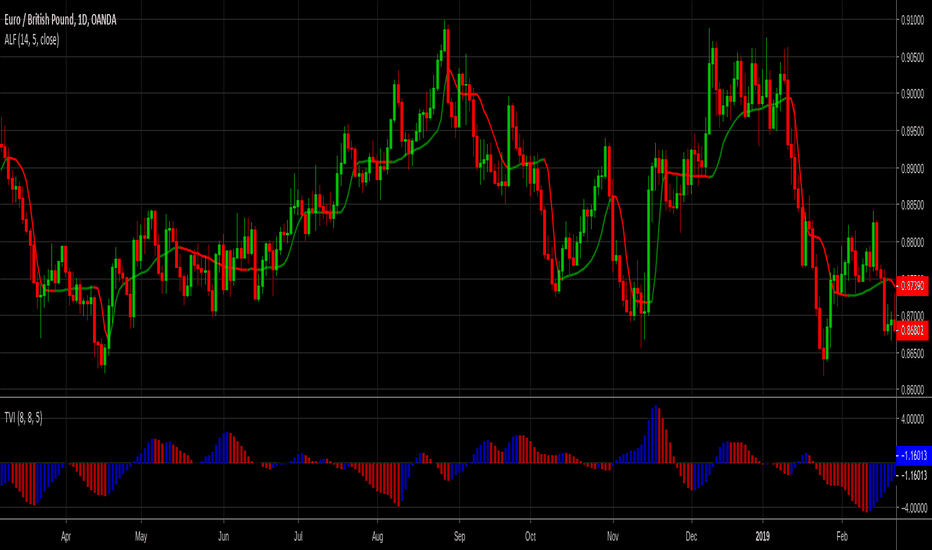
Task: Click the 0.86000 price axis label
Action: (912, 390)
